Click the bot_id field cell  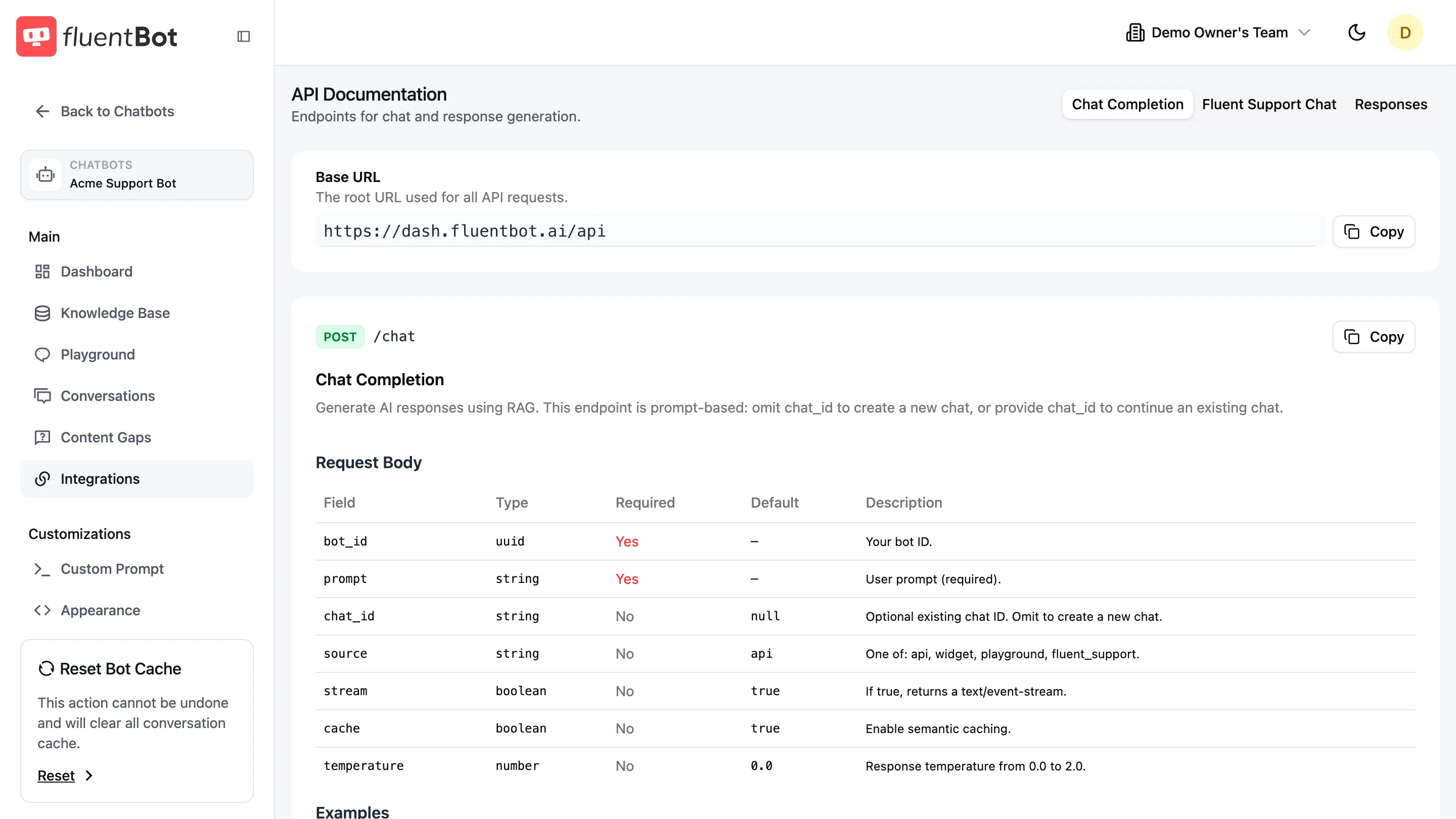[x=345, y=541]
